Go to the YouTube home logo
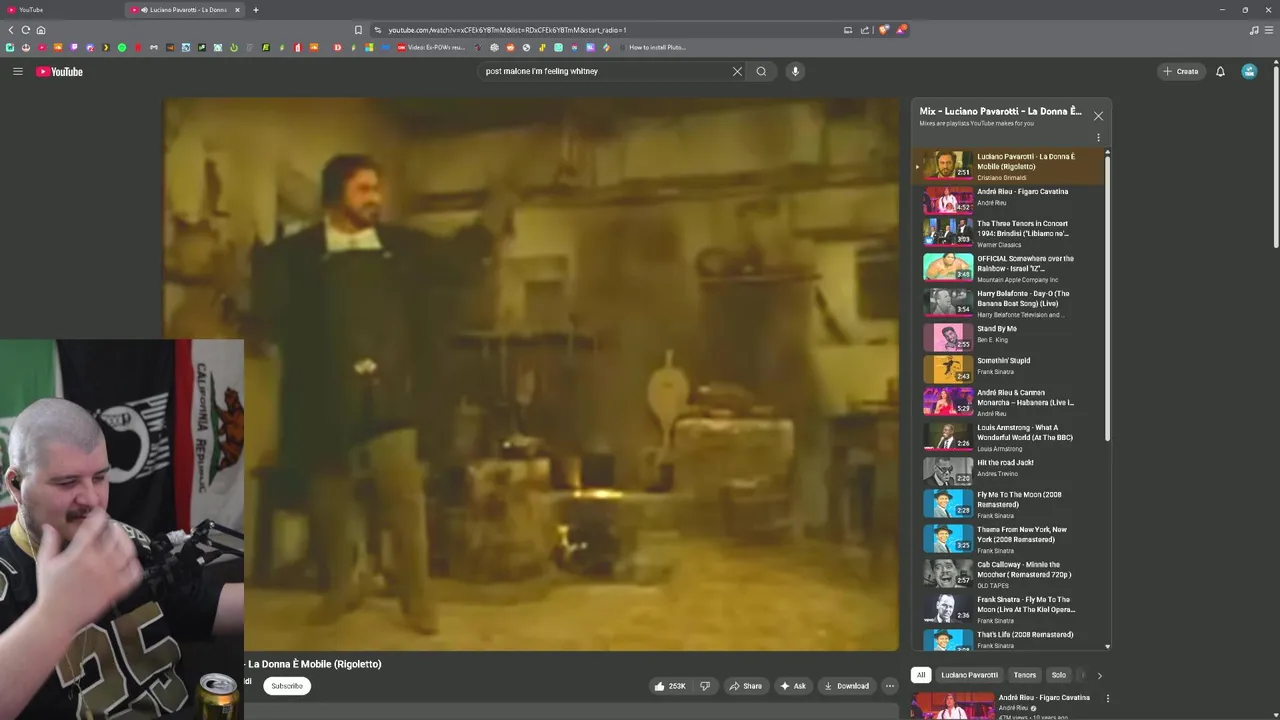 point(60,71)
